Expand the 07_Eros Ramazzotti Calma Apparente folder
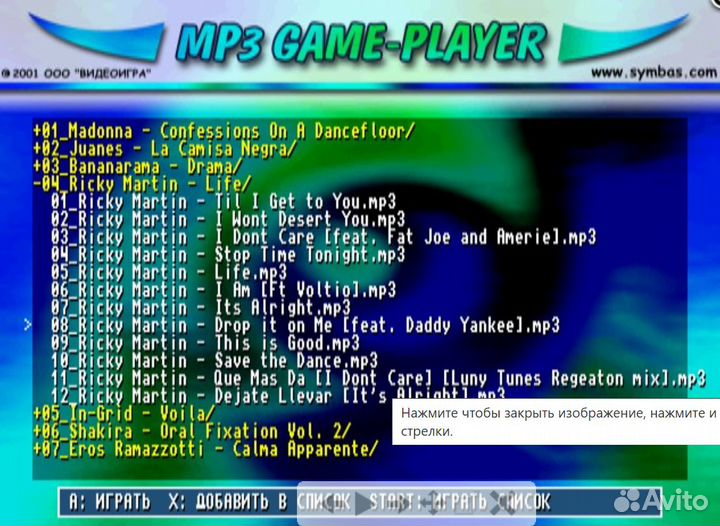The width and height of the screenshot is (720, 526). [206, 449]
